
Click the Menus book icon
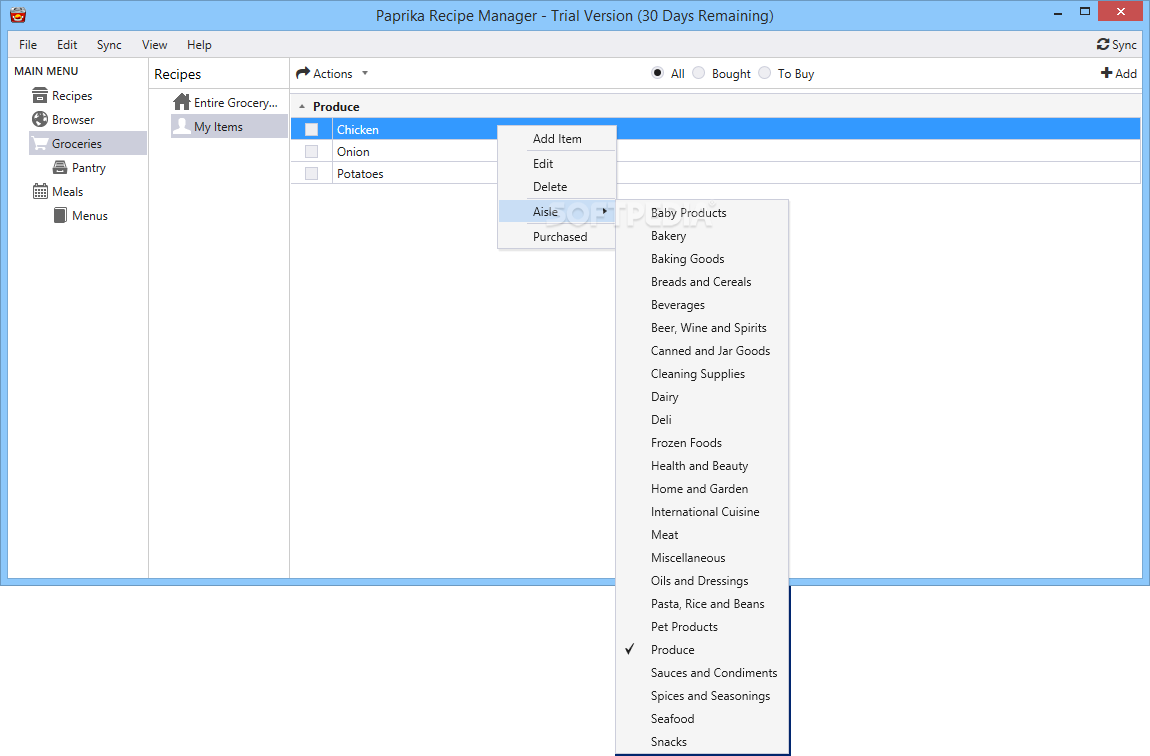click(x=60, y=216)
